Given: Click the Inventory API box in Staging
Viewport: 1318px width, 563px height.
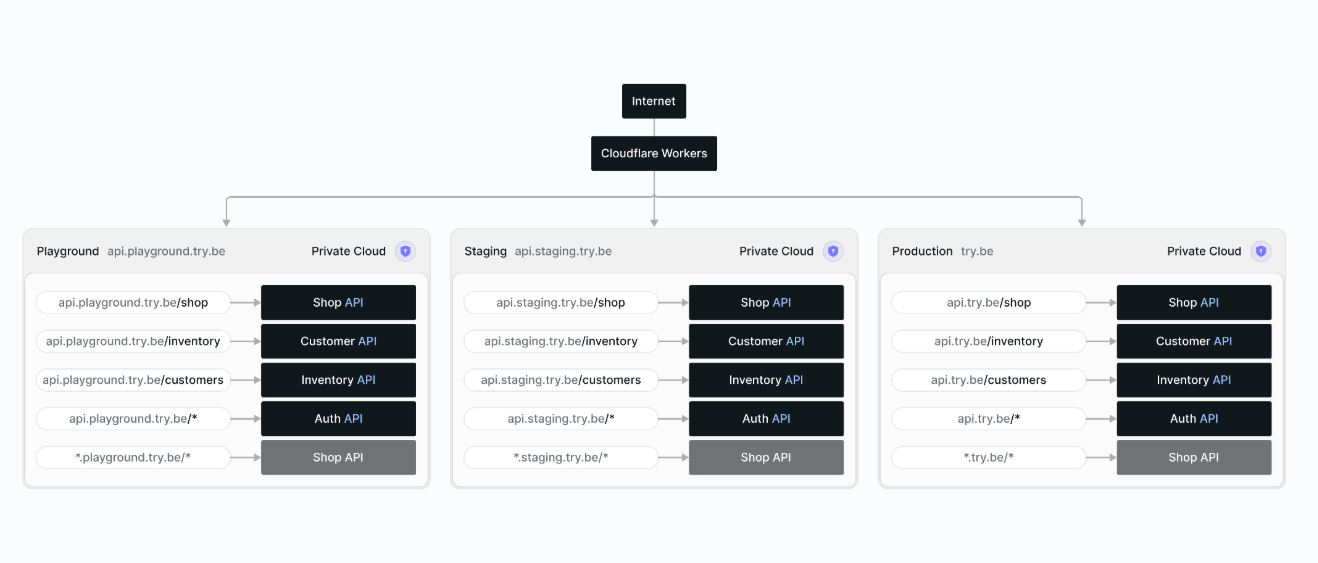Looking at the screenshot, I should click(x=766, y=380).
